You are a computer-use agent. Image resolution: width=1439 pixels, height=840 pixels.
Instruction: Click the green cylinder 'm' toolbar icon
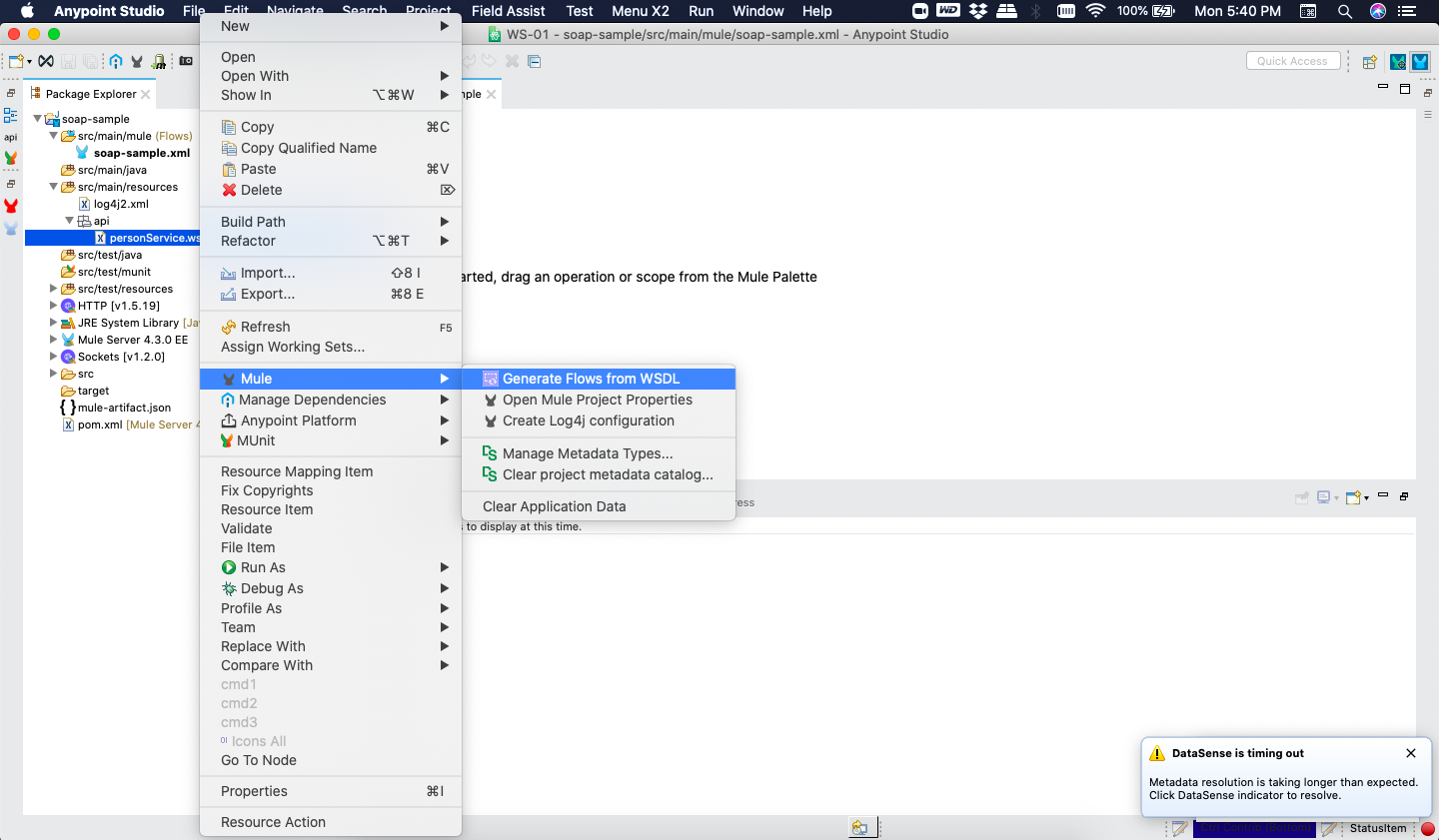tap(159, 62)
